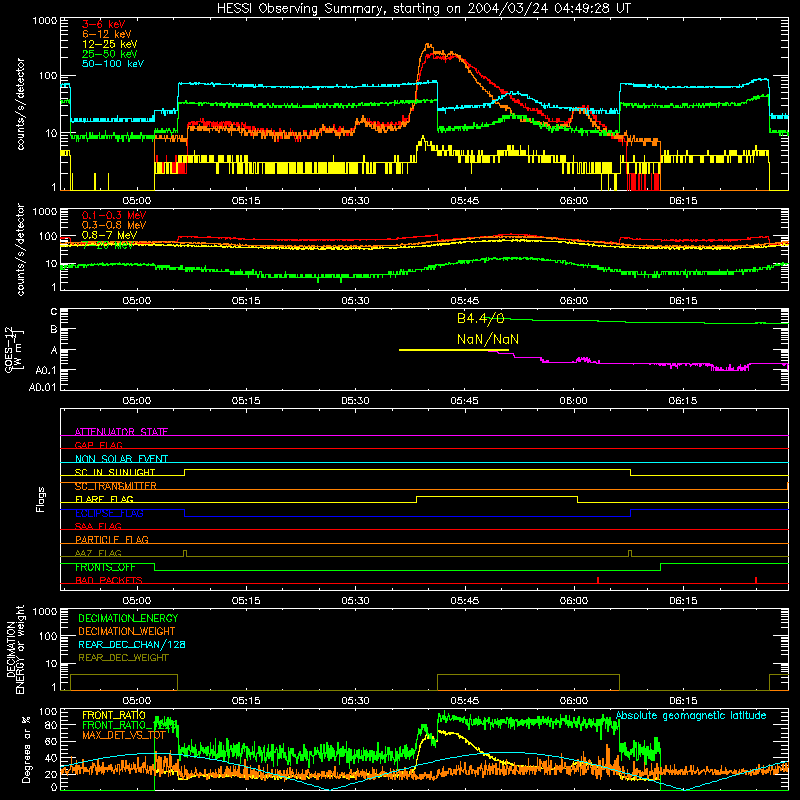Click the B4.4/0 flare class annotation
Image resolution: width=800 pixels, height=800 pixels.
pos(480,318)
